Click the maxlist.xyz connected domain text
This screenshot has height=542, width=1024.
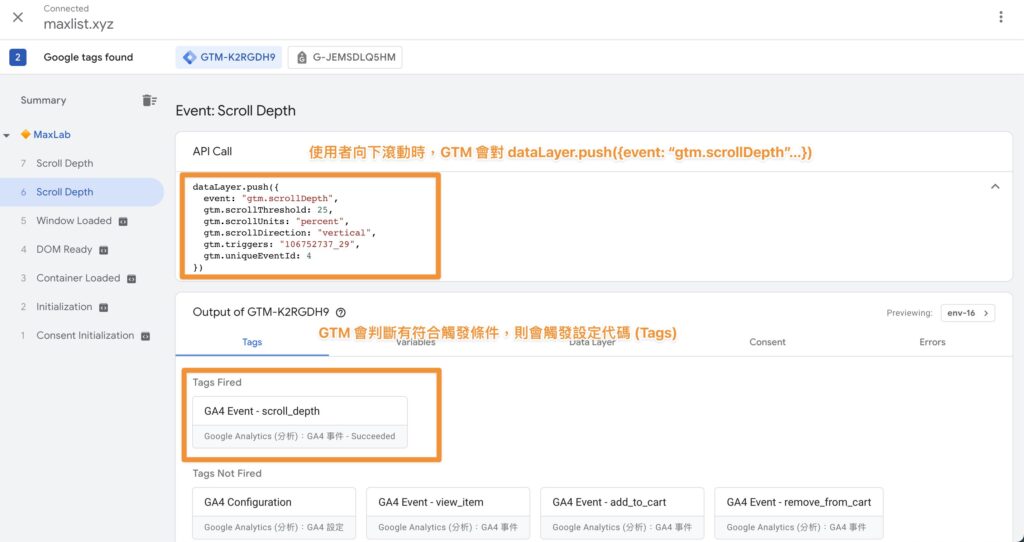(78, 25)
